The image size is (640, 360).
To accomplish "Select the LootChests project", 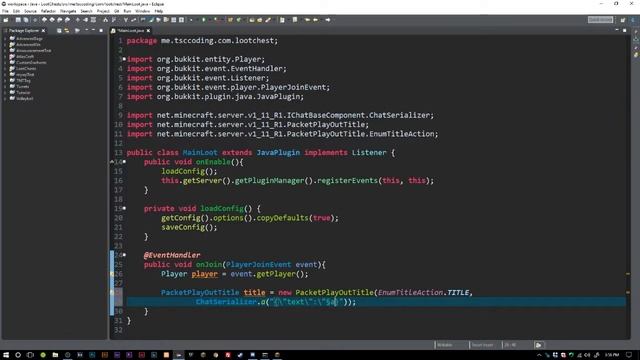I will [26, 69].
